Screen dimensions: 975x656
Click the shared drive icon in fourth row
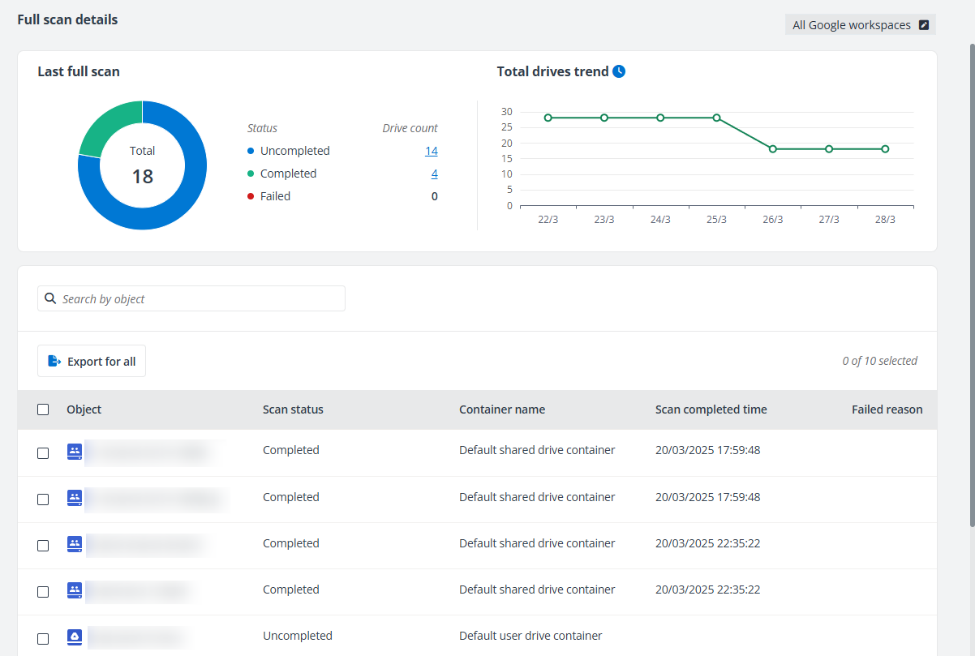click(75, 590)
